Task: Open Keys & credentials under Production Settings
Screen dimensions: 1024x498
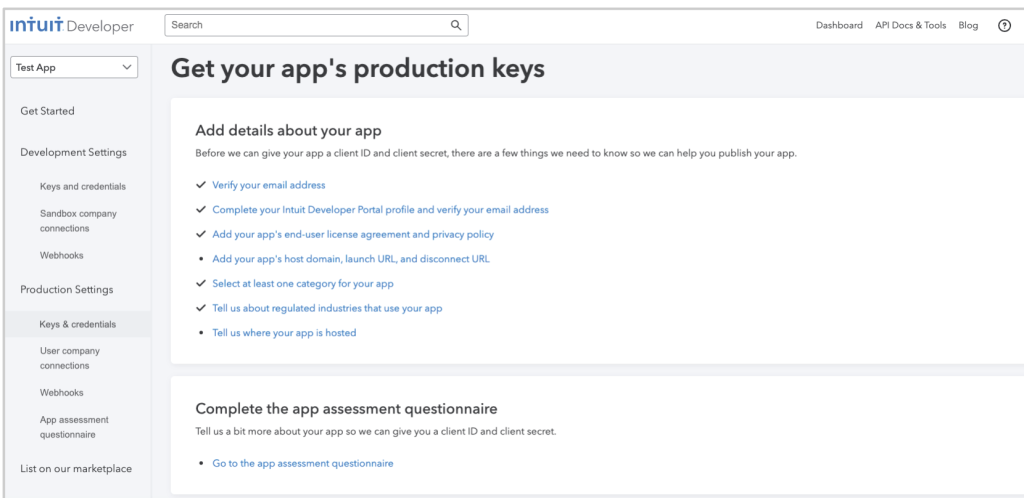Action: coord(78,324)
